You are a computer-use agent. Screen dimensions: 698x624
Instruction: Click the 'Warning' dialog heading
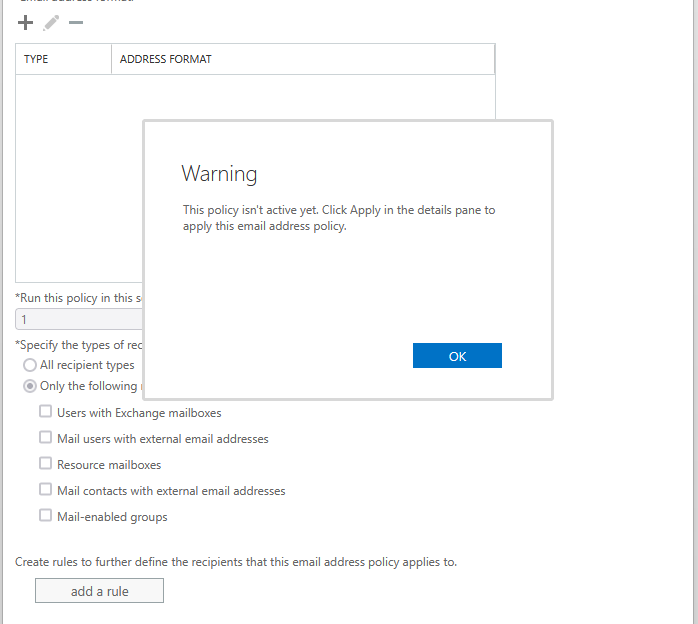click(219, 174)
